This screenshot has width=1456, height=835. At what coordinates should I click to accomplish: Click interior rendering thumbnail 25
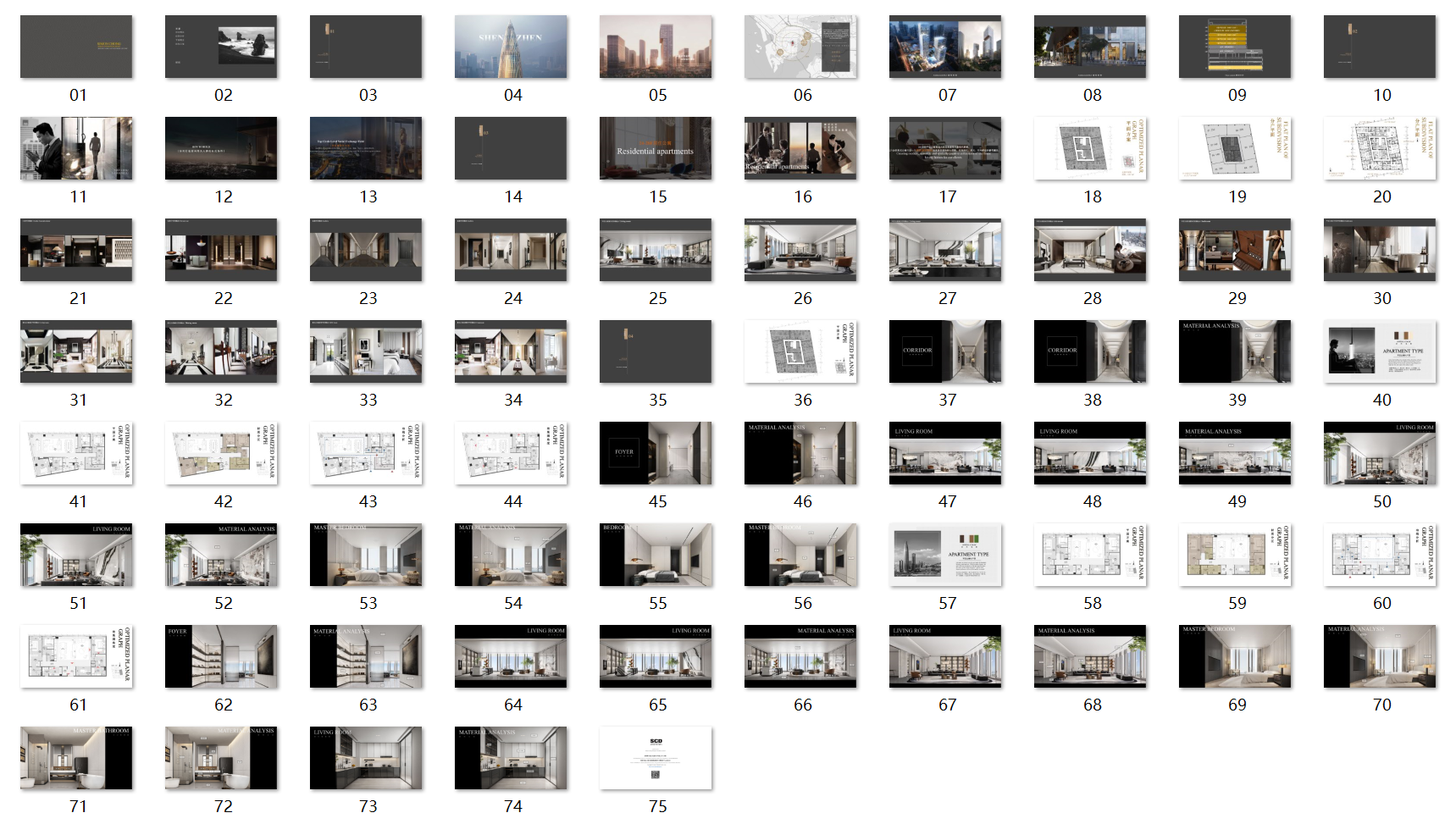click(x=656, y=250)
